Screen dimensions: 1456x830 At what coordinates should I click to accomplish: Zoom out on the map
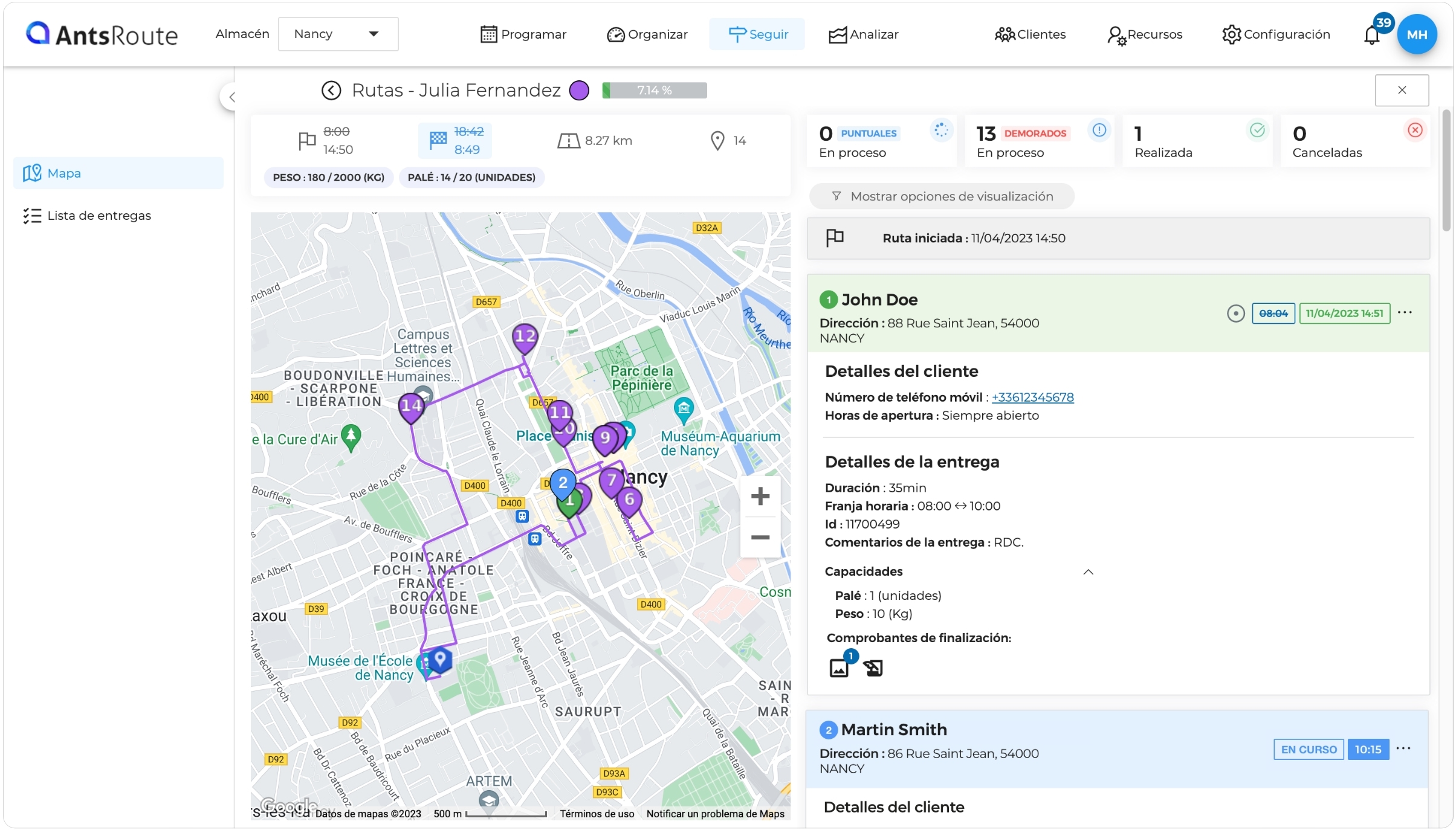[760, 538]
